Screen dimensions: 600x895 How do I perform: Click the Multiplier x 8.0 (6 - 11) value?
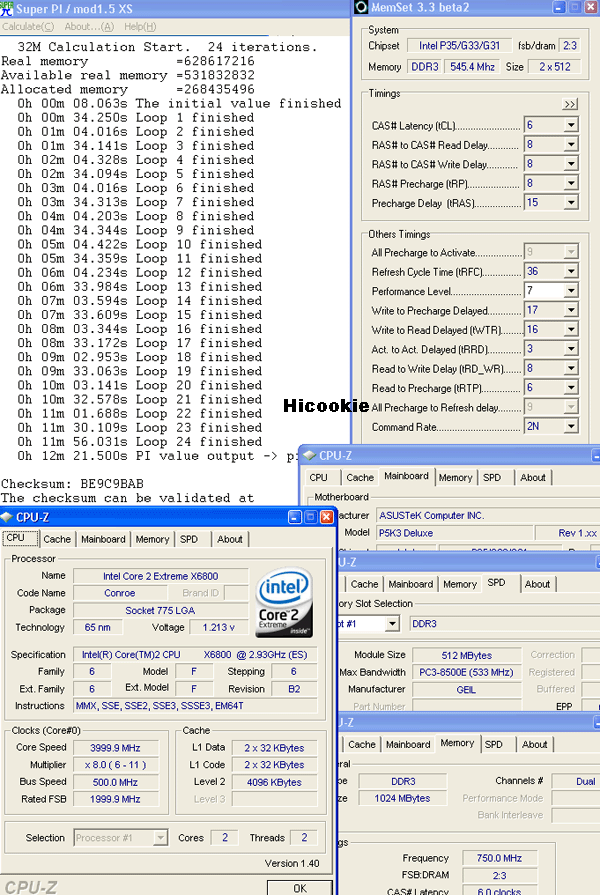coord(115,765)
